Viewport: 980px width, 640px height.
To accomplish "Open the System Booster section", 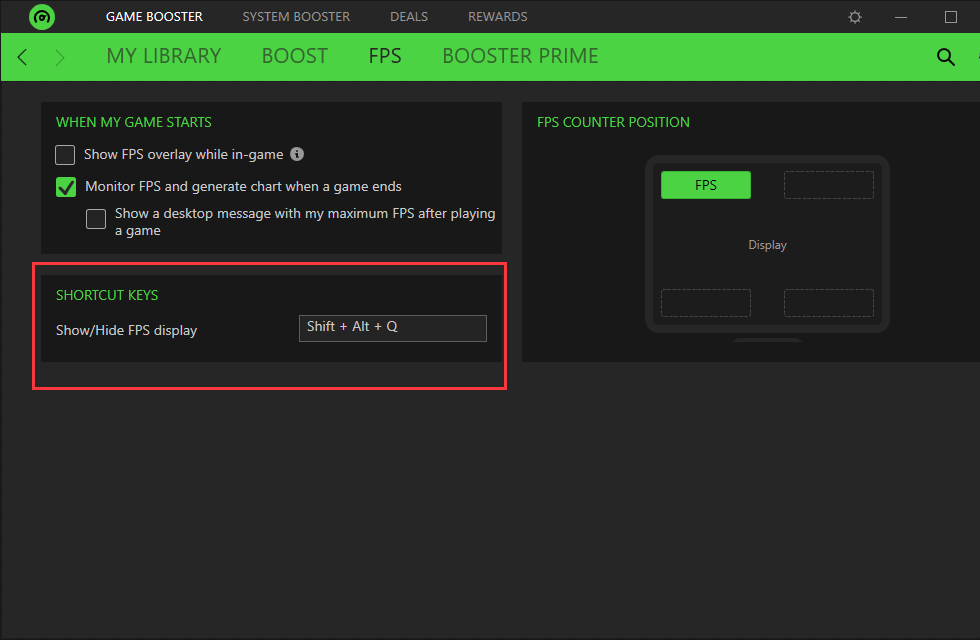I will 296,17.
